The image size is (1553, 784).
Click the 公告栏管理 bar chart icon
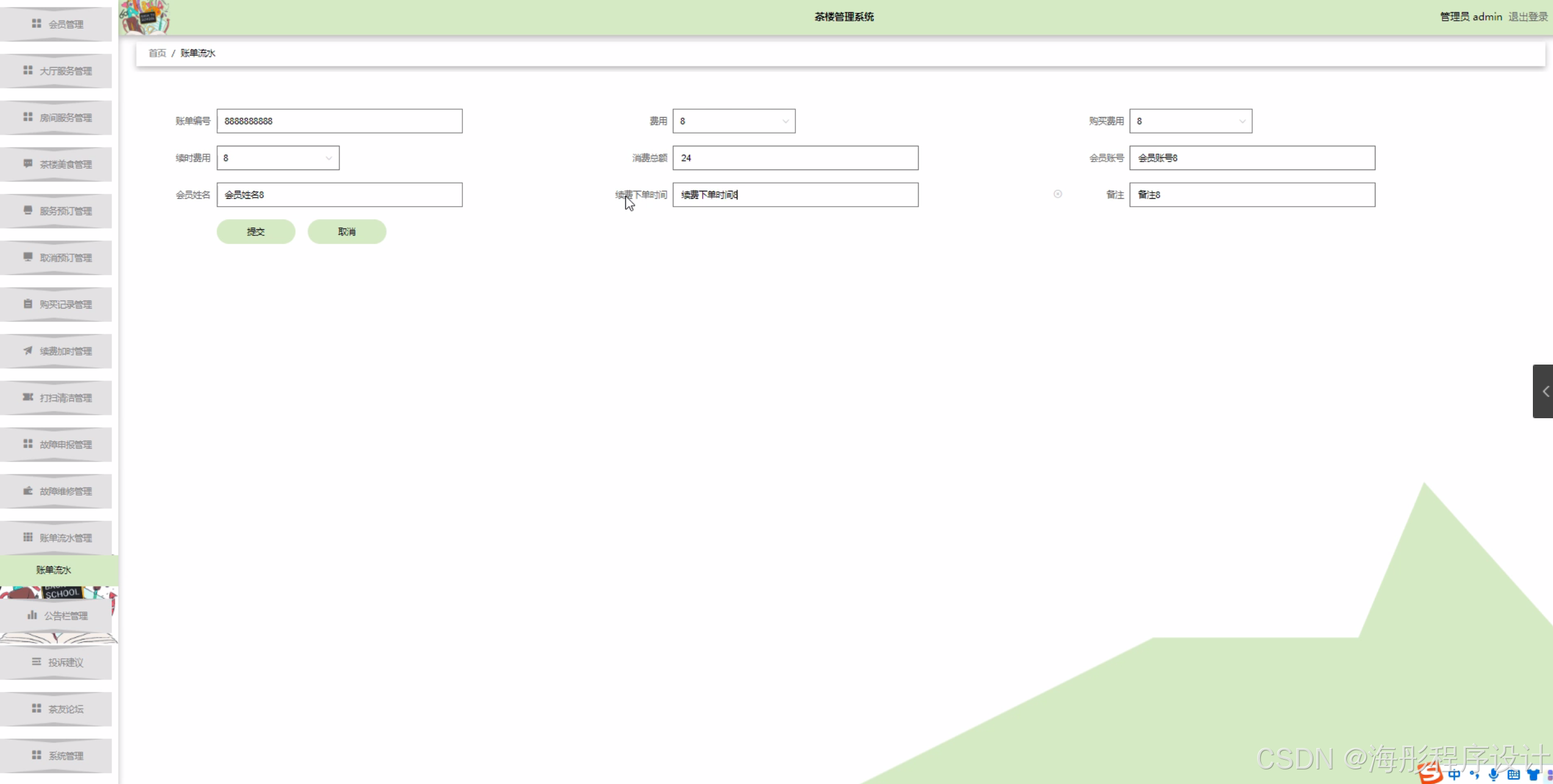[x=32, y=615]
